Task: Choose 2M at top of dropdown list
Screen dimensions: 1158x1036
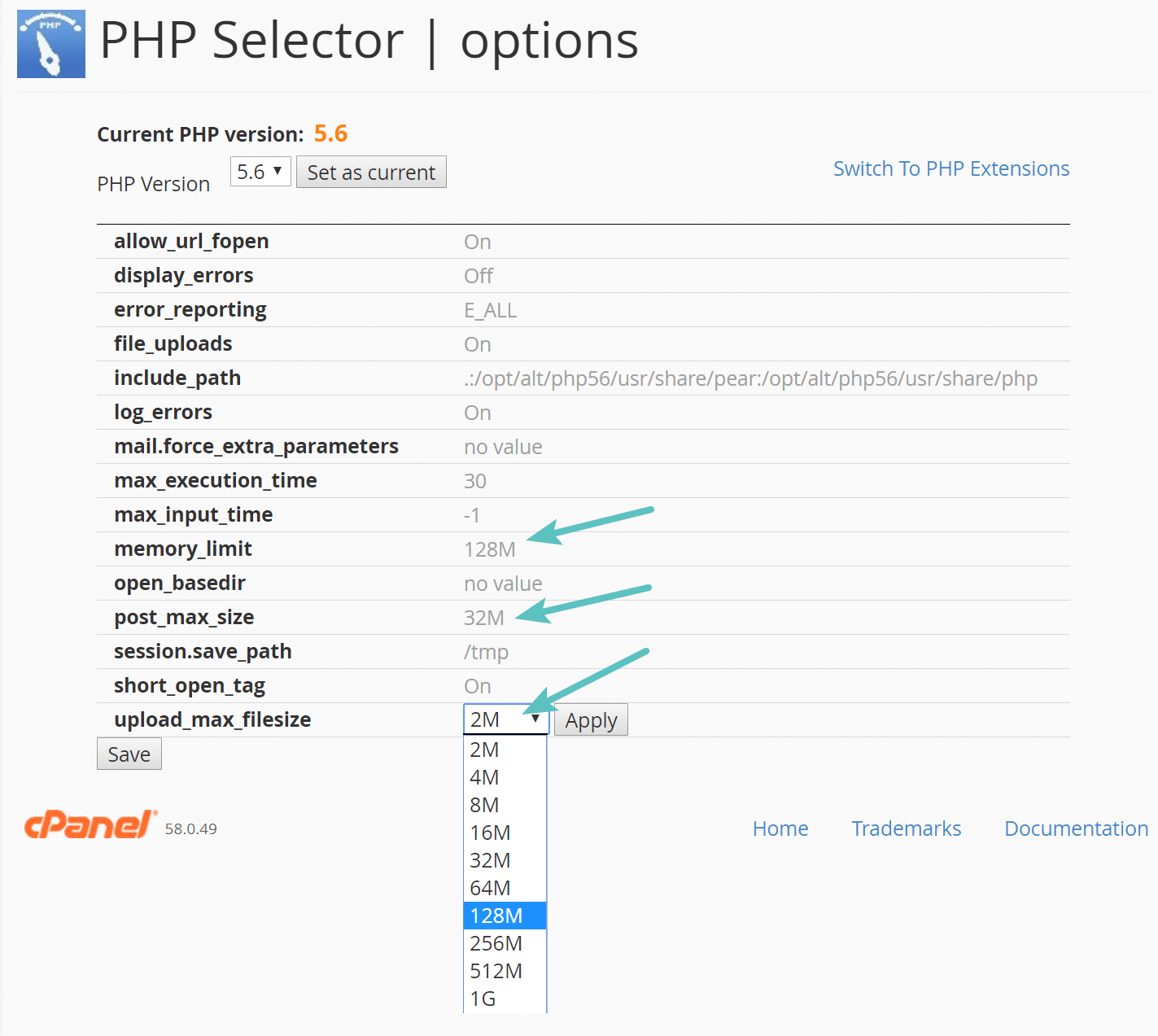Action: pyautogui.click(x=483, y=749)
